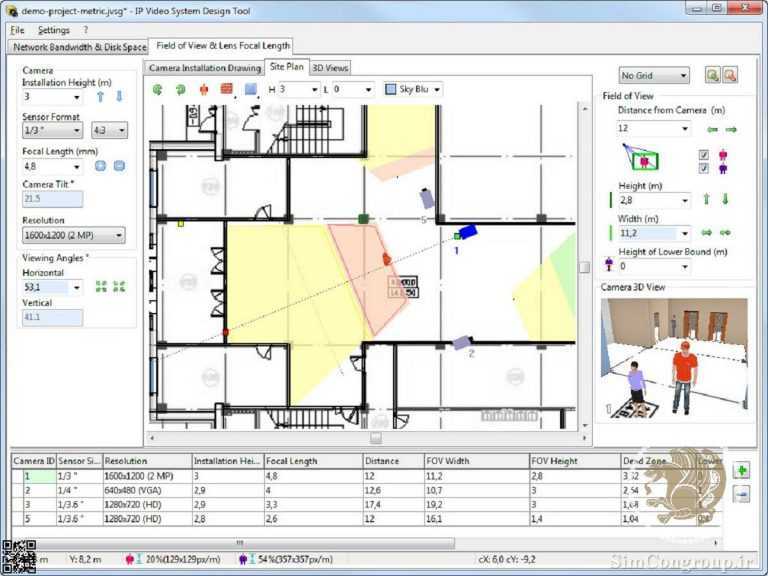Viewport: 768px width, 576px height.
Task: Toggle the purple person figure checkbox
Action: 704,168
